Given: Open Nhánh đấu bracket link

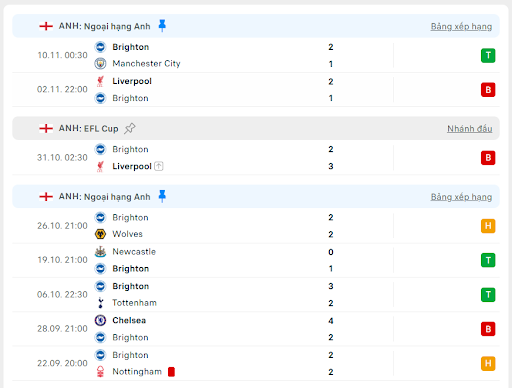Looking at the screenshot, I should click(469, 129).
